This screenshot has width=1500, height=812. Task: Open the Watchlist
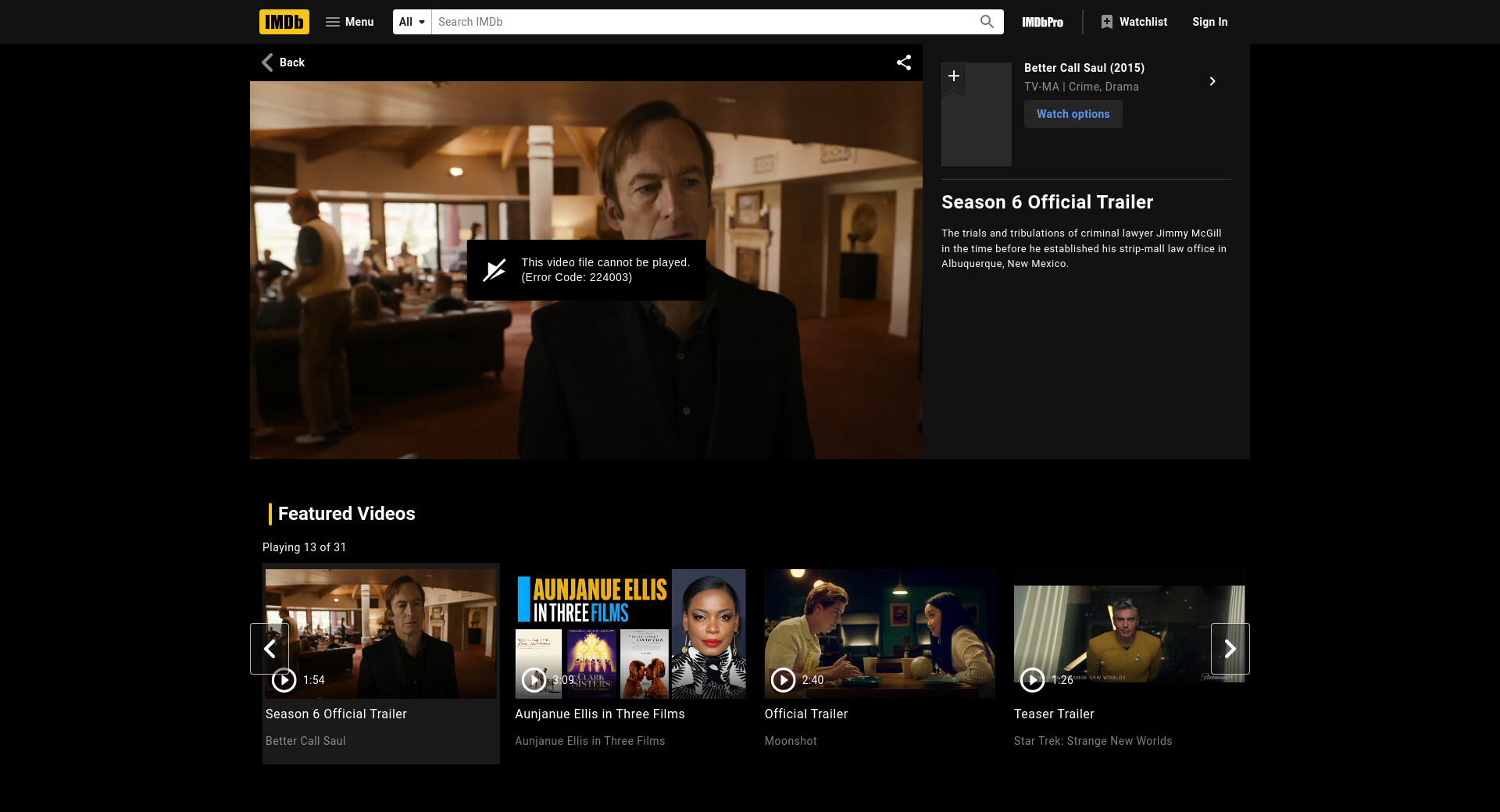pyautogui.click(x=1134, y=22)
